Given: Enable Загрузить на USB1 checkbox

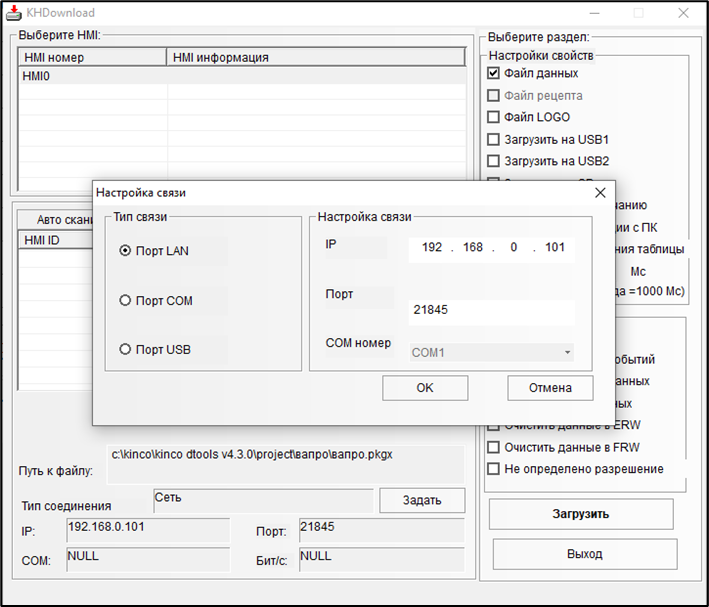Looking at the screenshot, I should point(493,139).
